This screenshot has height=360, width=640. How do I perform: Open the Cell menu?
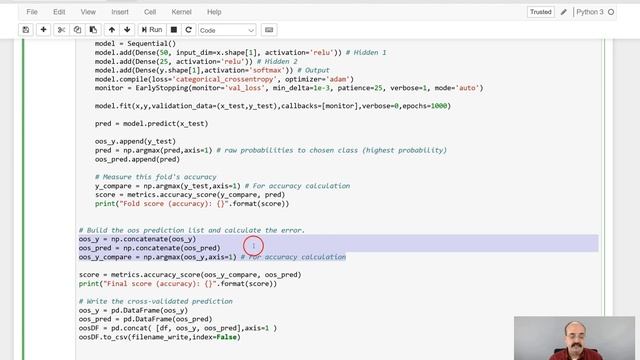pyautogui.click(x=150, y=12)
